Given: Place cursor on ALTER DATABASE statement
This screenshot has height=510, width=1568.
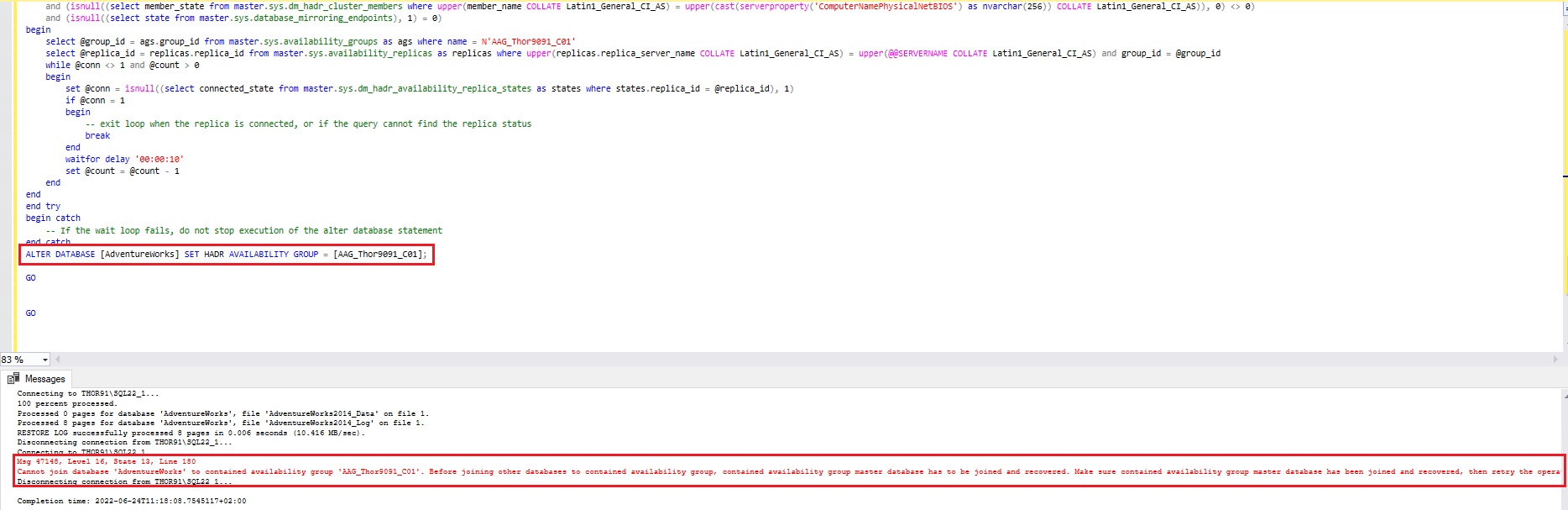Looking at the screenshot, I should point(225,255).
